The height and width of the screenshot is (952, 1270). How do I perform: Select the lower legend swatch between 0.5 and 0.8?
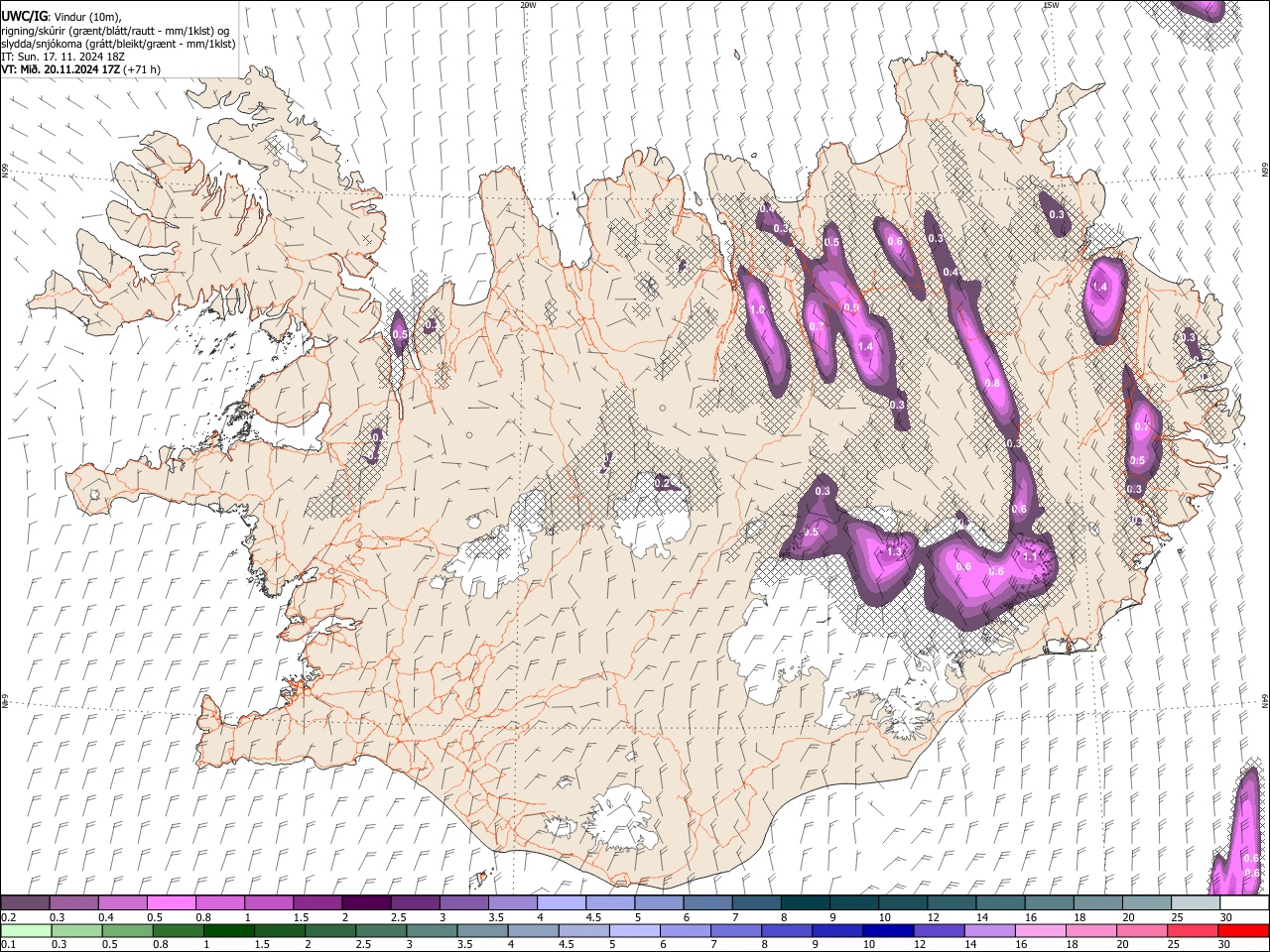click(x=127, y=931)
